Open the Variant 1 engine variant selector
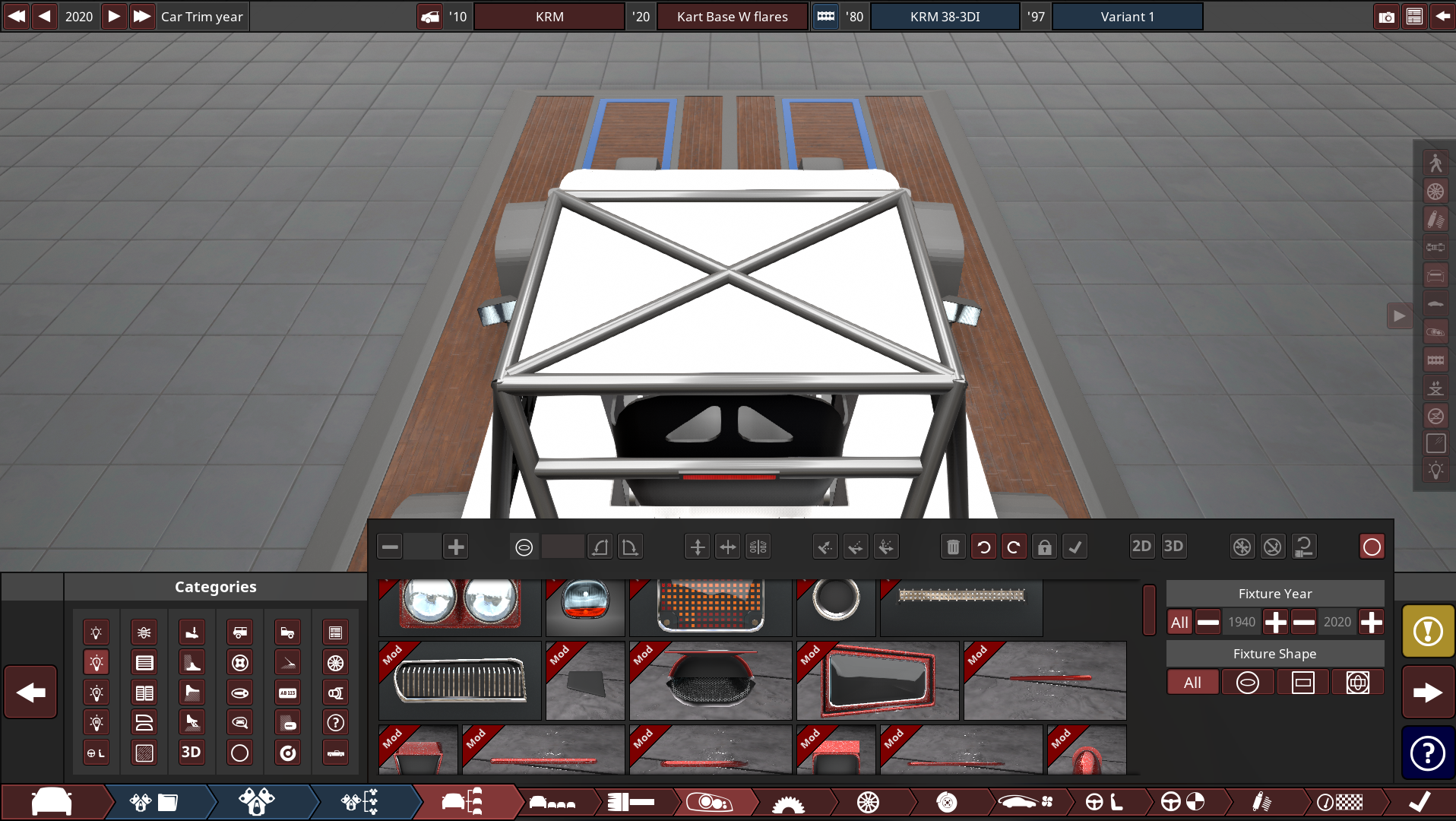The height and width of the screenshot is (821, 1456). [1127, 17]
